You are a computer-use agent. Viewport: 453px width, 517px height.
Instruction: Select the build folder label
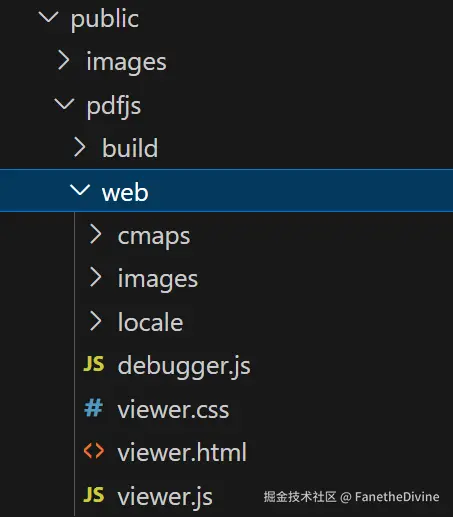coord(130,148)
